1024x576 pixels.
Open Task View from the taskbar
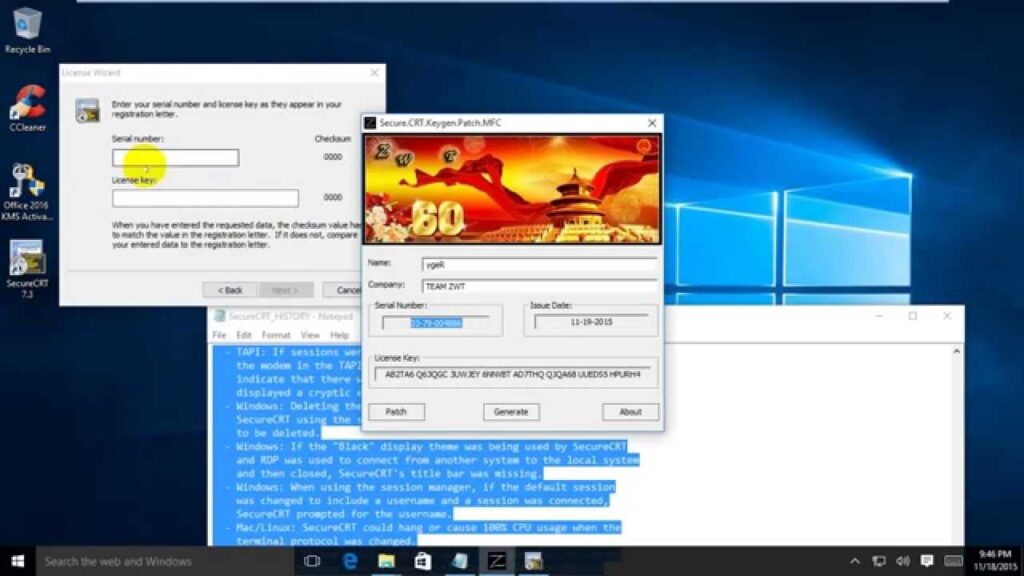[312, 561]
